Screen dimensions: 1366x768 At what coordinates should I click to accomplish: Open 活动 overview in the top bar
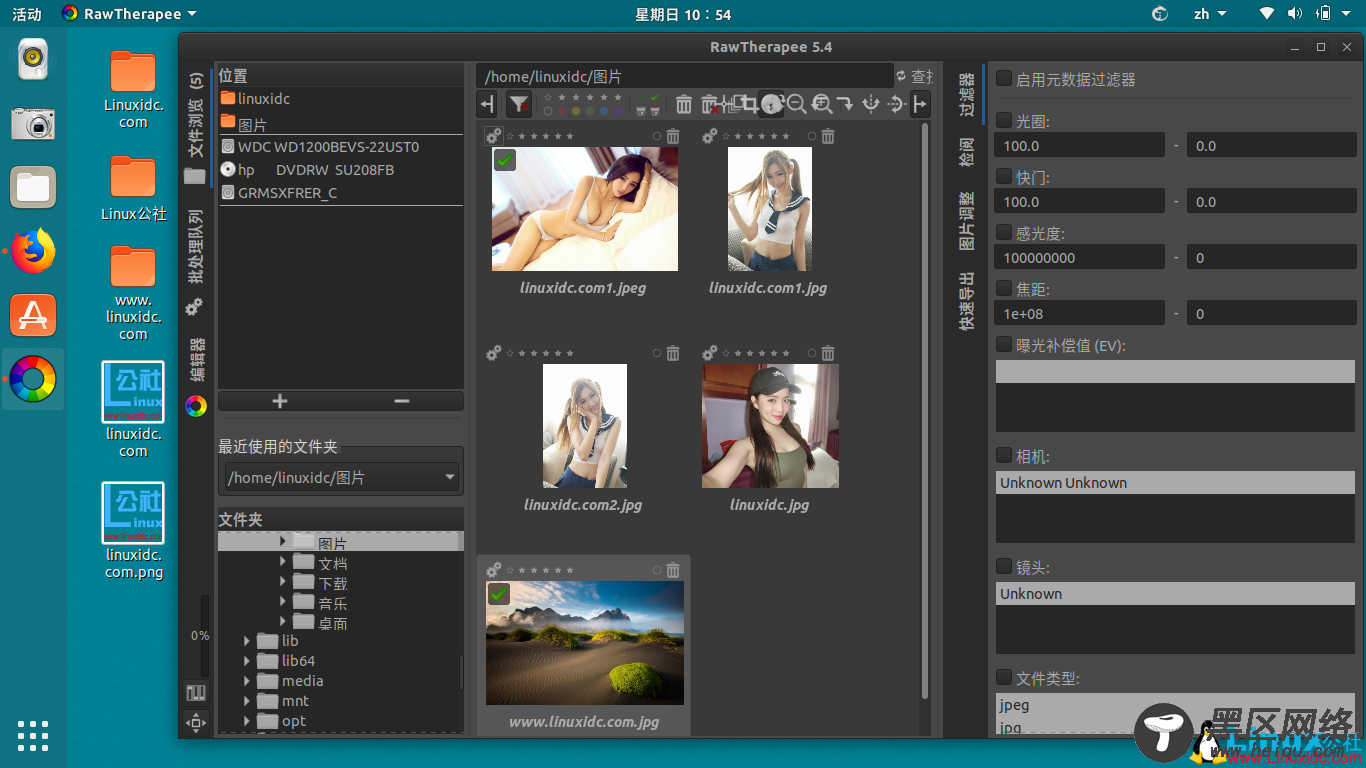tap(27, 14)
